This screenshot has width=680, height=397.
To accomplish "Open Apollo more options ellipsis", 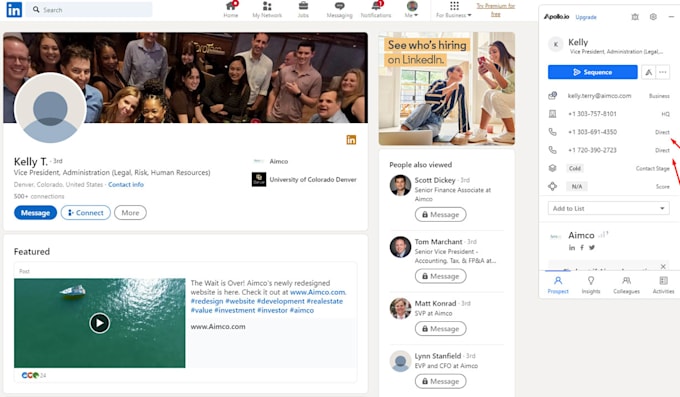I will pyautogui.click(x=663, y=72).
